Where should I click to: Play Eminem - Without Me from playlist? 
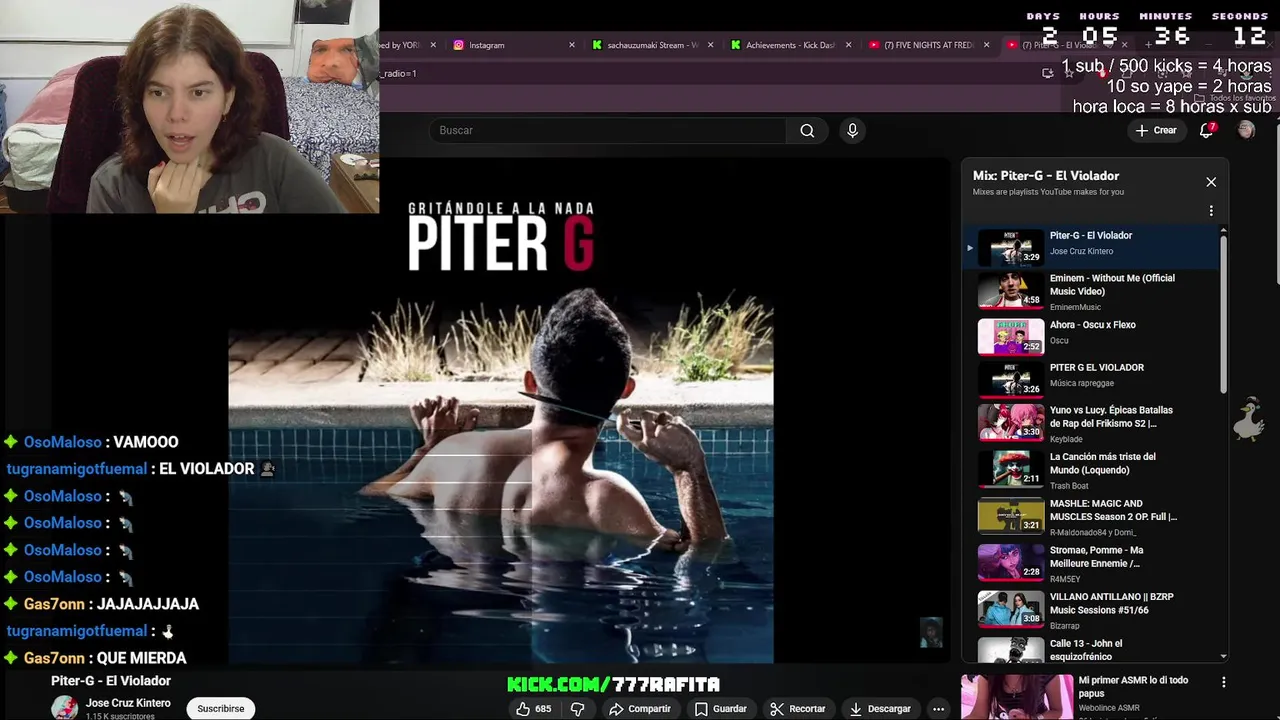(x=1092, y=291)
